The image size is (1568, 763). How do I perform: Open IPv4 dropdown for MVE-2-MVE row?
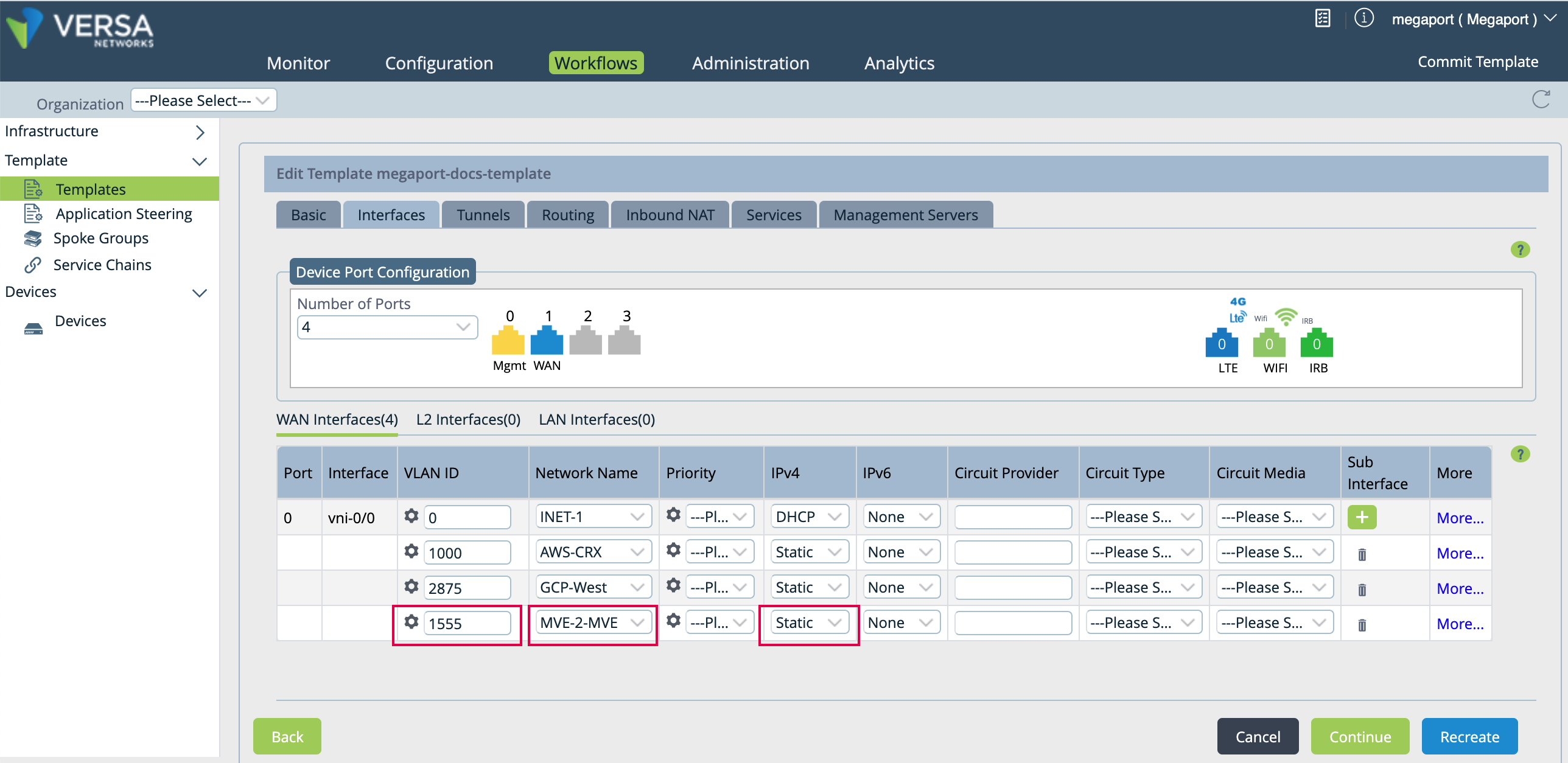[808, 622]
